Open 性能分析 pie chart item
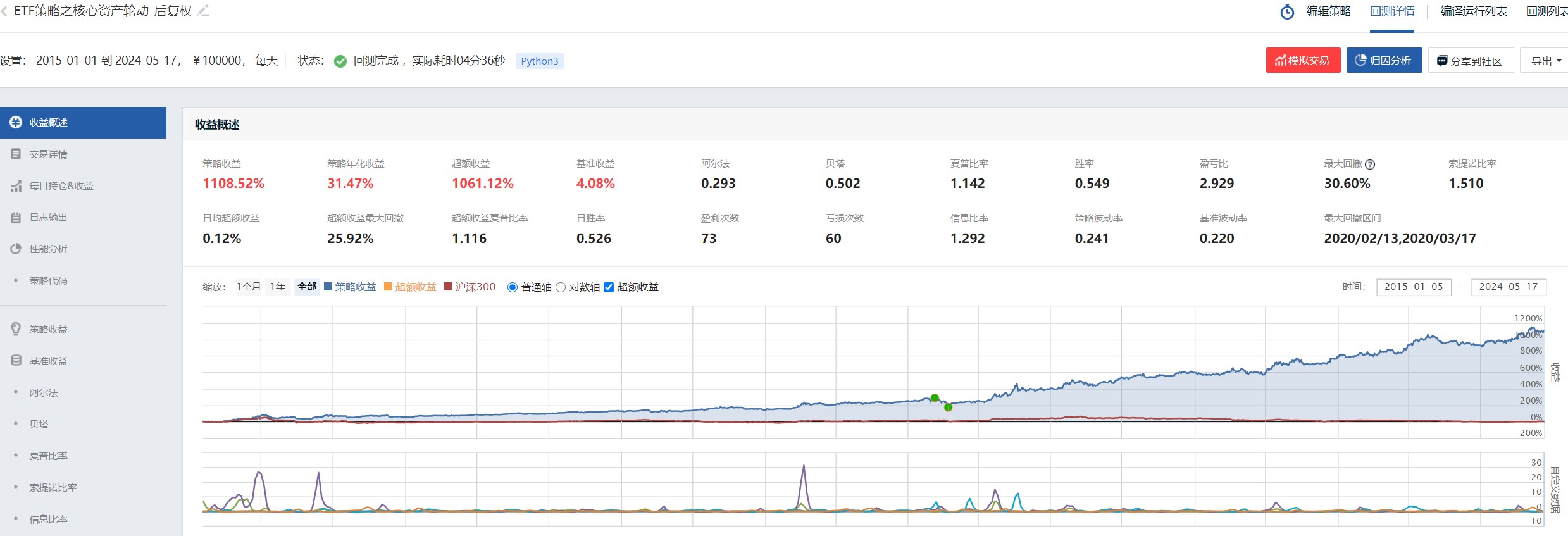1568x536 pixels. click(x=16, y=249)
